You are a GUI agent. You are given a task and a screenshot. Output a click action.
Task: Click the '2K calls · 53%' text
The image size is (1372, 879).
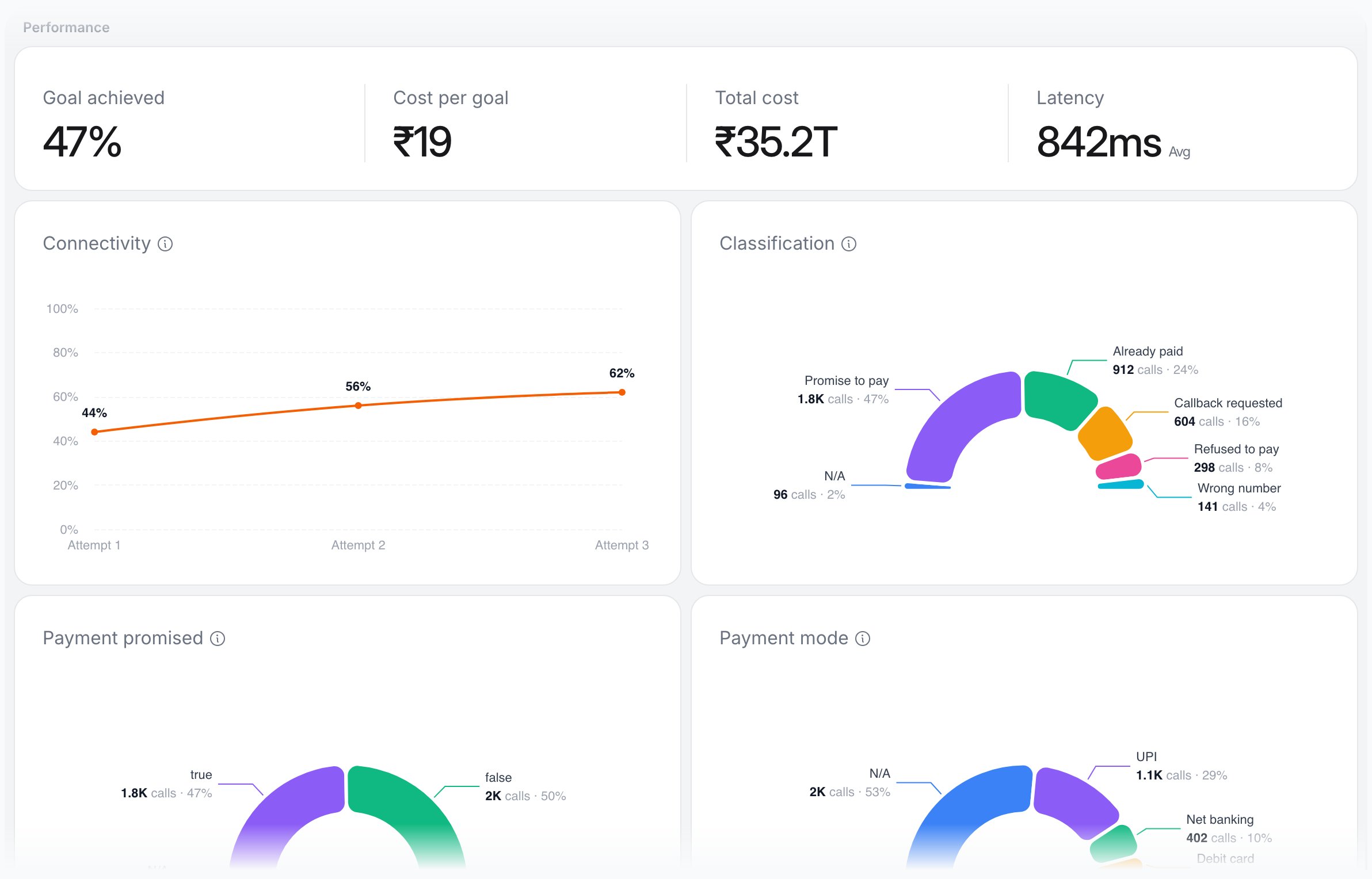(x=850, y=792)
